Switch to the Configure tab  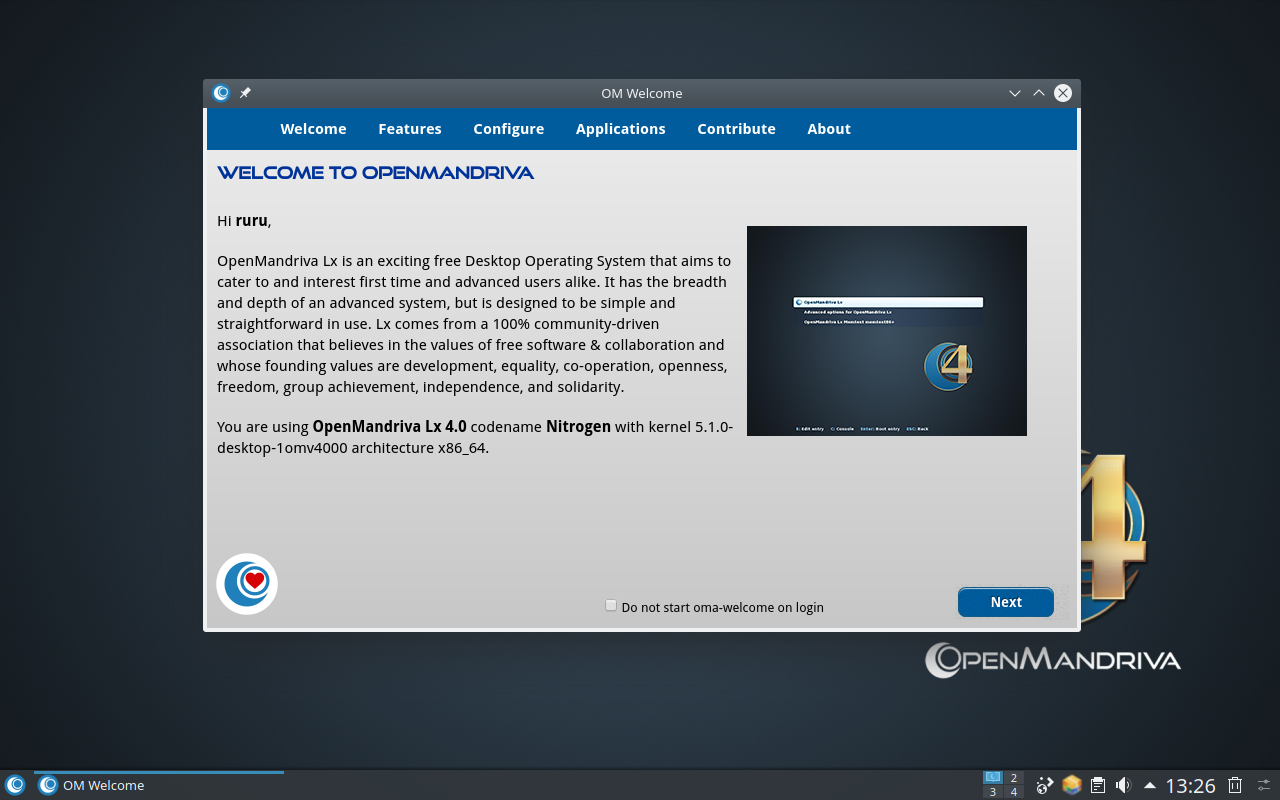(x=508, y=129)
